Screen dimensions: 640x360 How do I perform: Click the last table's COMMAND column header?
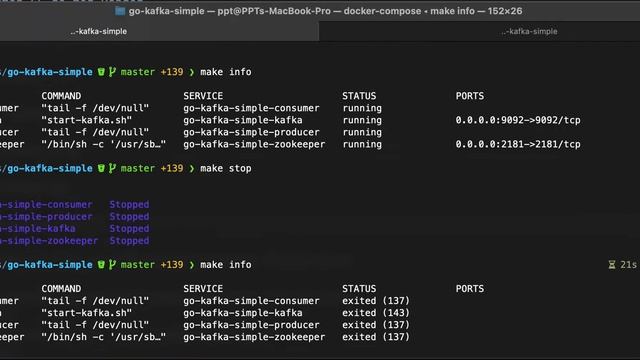(61, 289)
